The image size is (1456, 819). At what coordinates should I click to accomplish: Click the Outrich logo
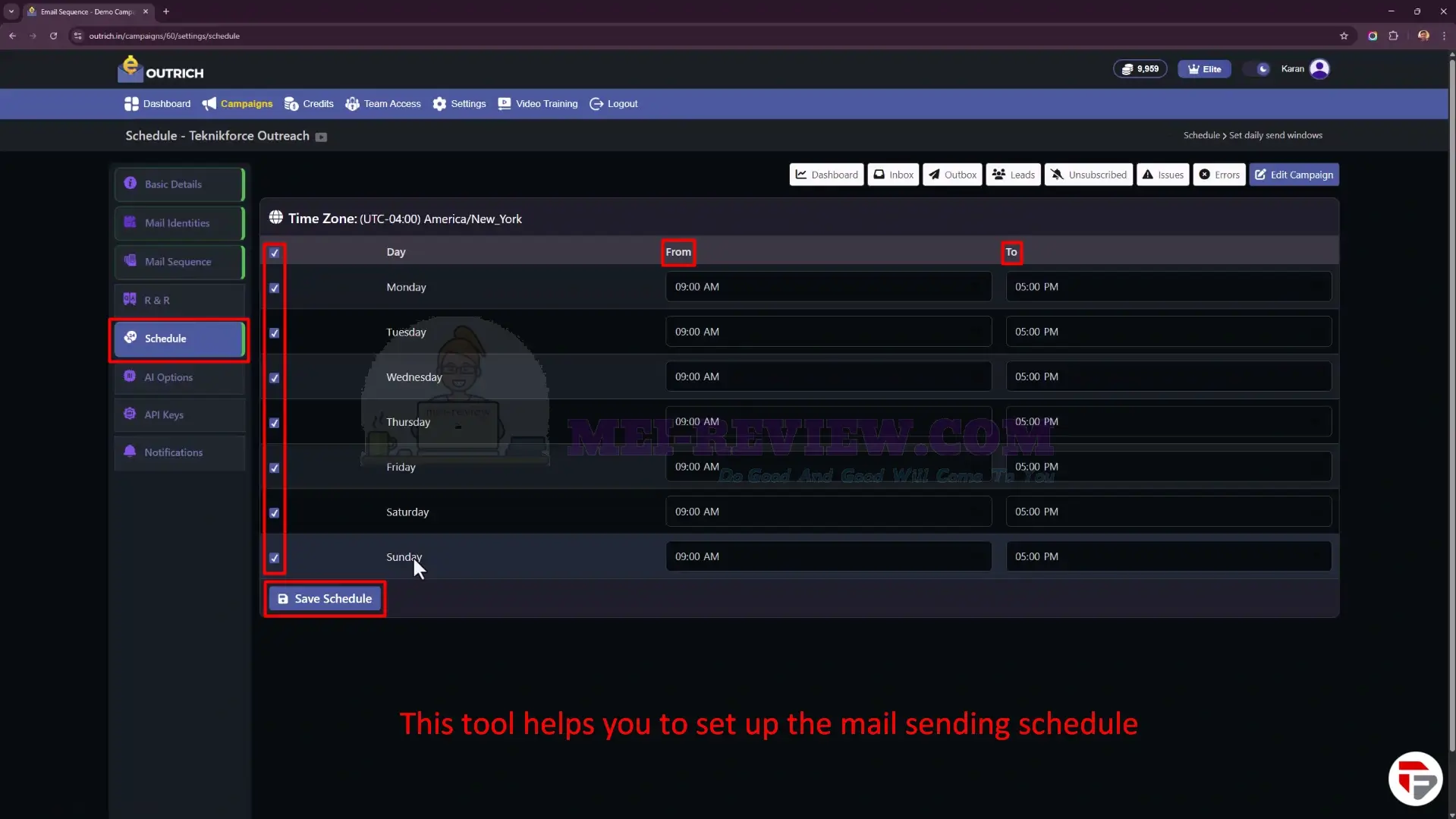tap(161, 69)
